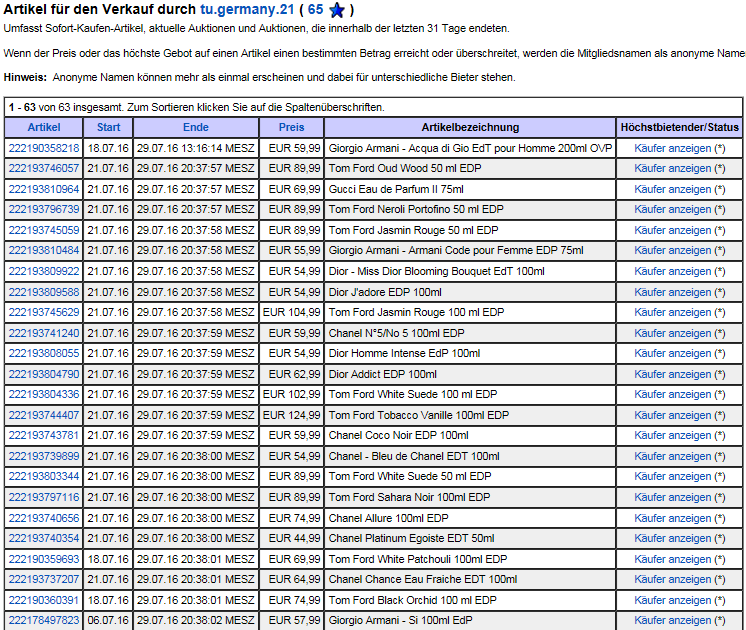Show buyer for Miss Dior Blooming Bouquet row
The width and height of the screenshot is (746, 630).
(672, 271)
